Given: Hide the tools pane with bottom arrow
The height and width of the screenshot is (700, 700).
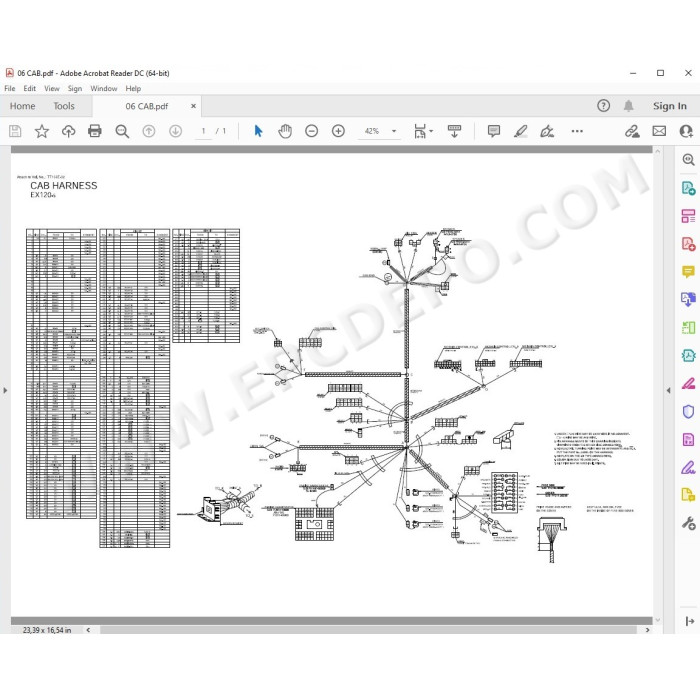Looking at the screenshot, I should tap(689, 621).
